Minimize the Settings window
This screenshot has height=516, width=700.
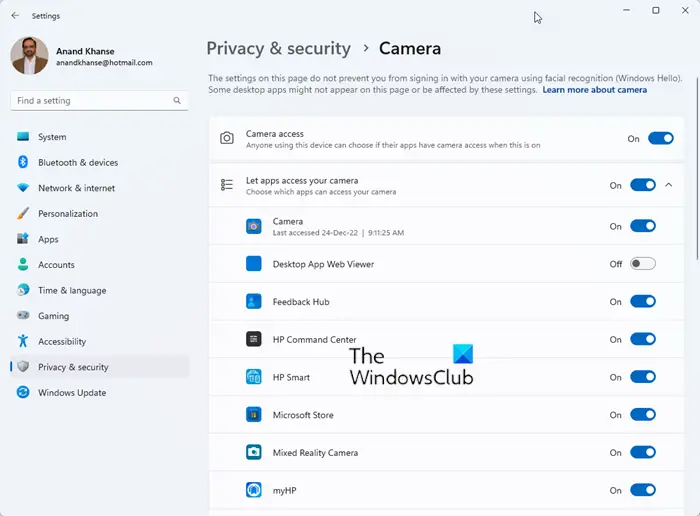point(627,10)
